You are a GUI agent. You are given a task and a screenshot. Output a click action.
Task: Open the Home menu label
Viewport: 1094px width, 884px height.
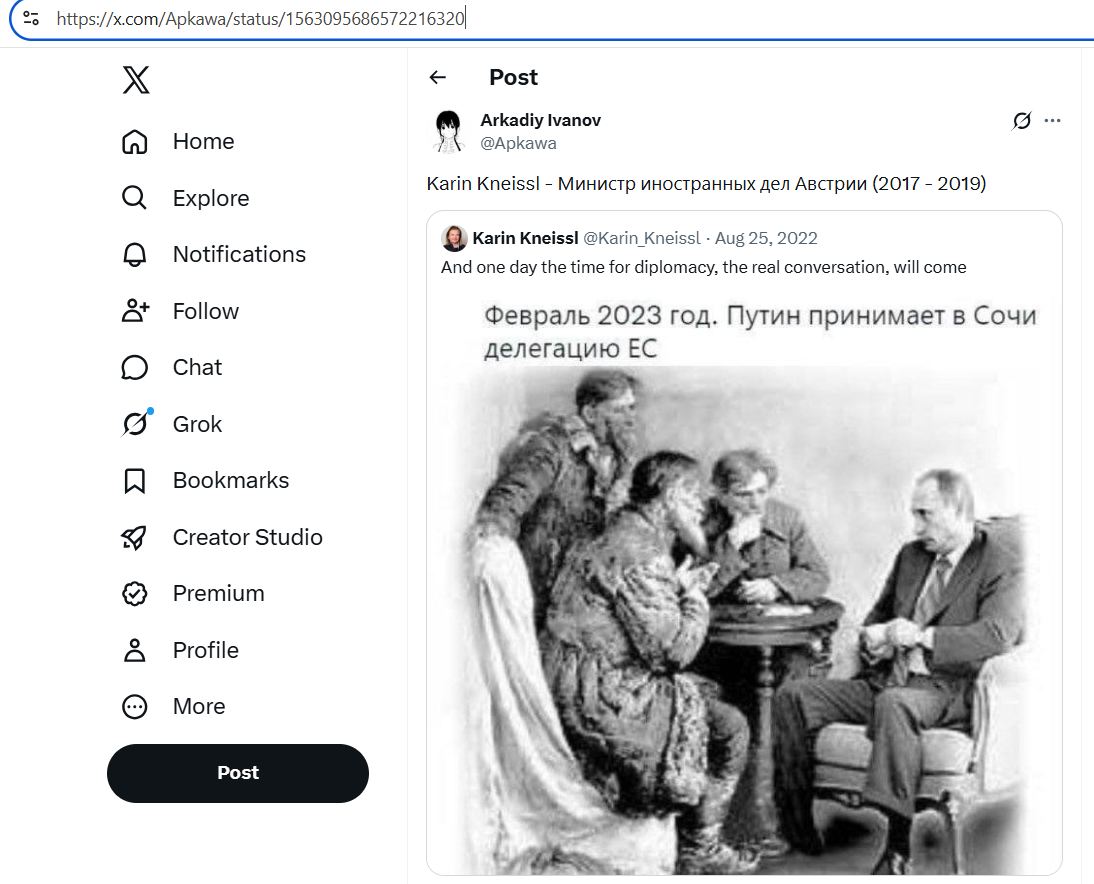[x=204, y=142]
